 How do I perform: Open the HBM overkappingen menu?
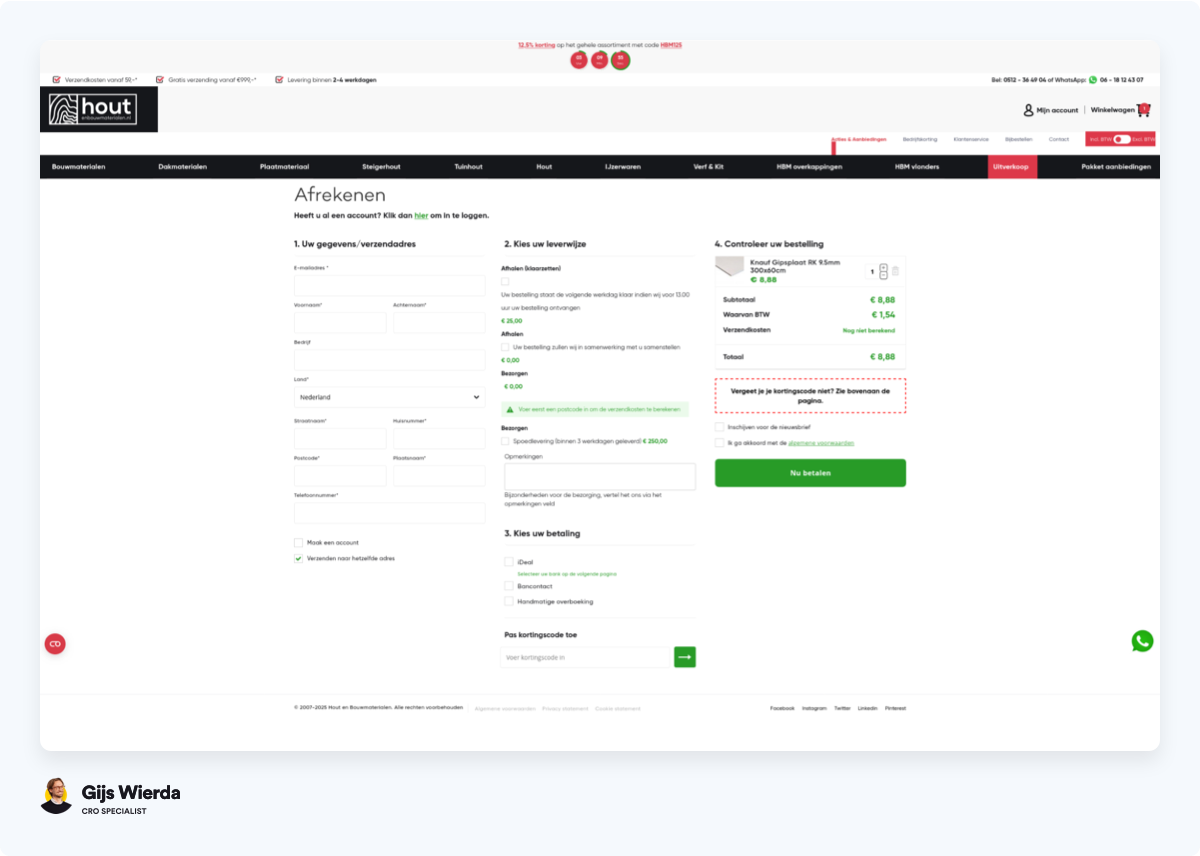coord(809,167)
